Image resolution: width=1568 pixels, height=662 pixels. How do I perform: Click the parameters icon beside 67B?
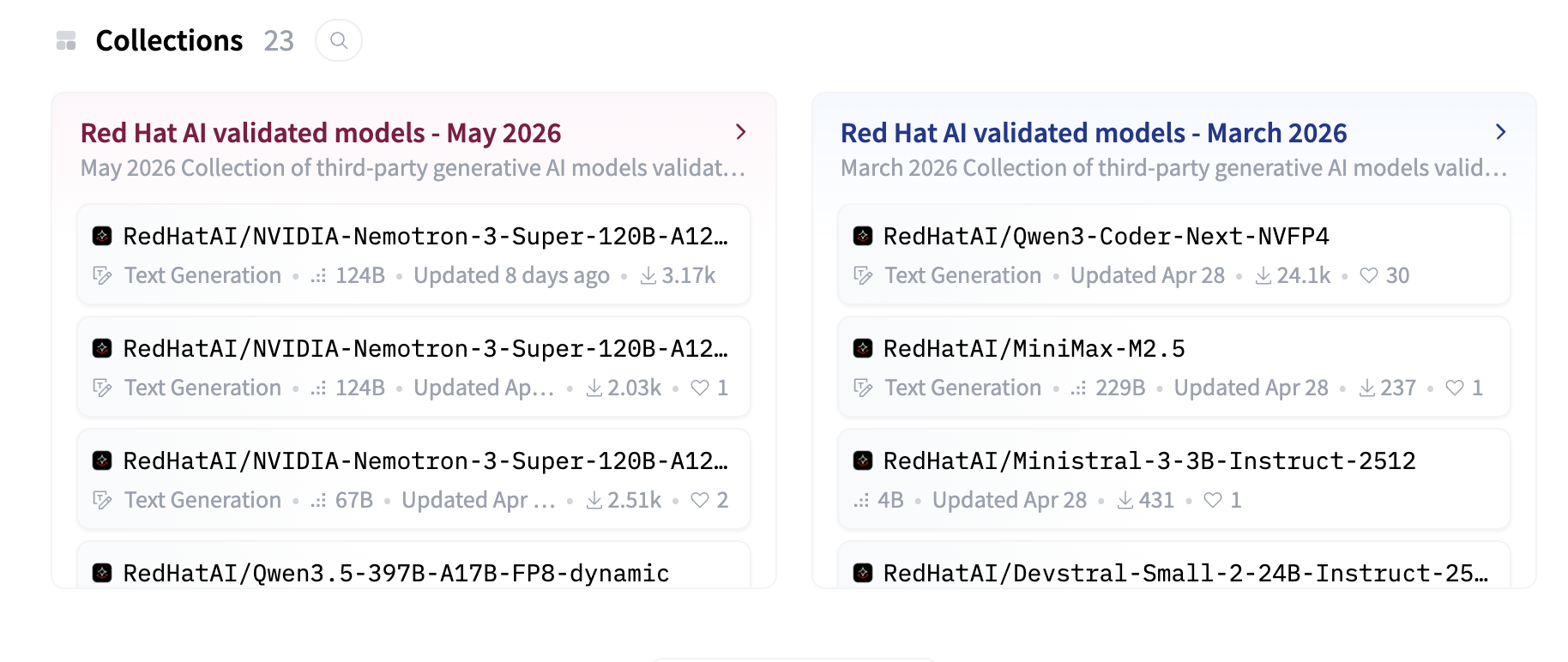tap(318, 500)
